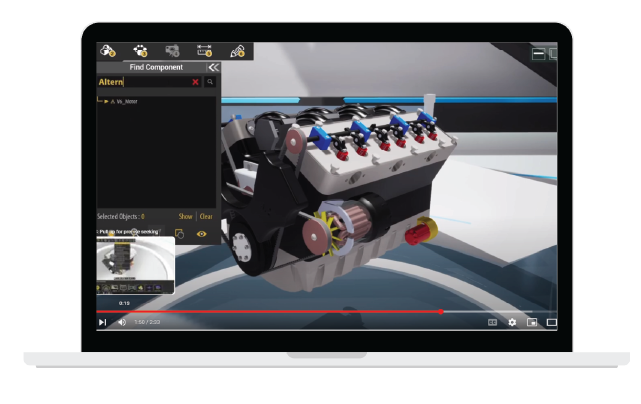Viewport: 641px width, 404px height.
Task: Open the pencil annotation tool
Action: coord(237,50)
